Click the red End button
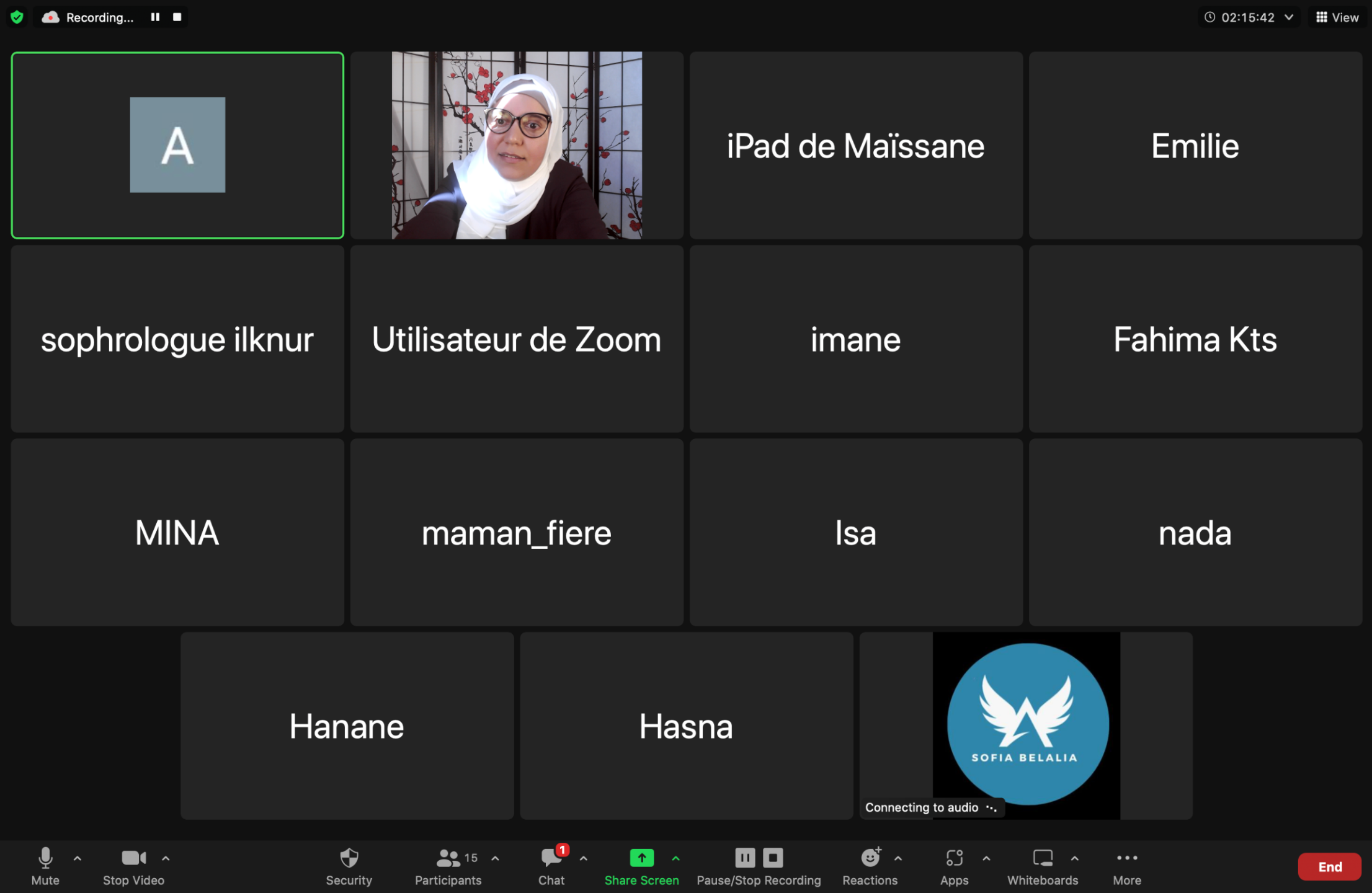 pos(1329,866)
